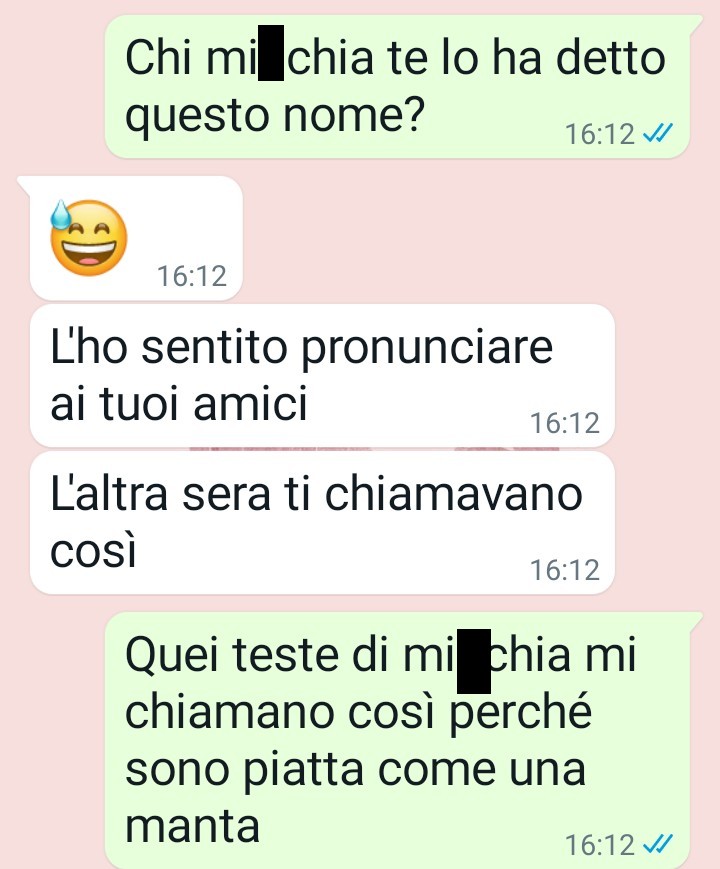Select message 'Chi mi chia te lo ha detto'
The image size is (720, 869).
tap(398, 86)
